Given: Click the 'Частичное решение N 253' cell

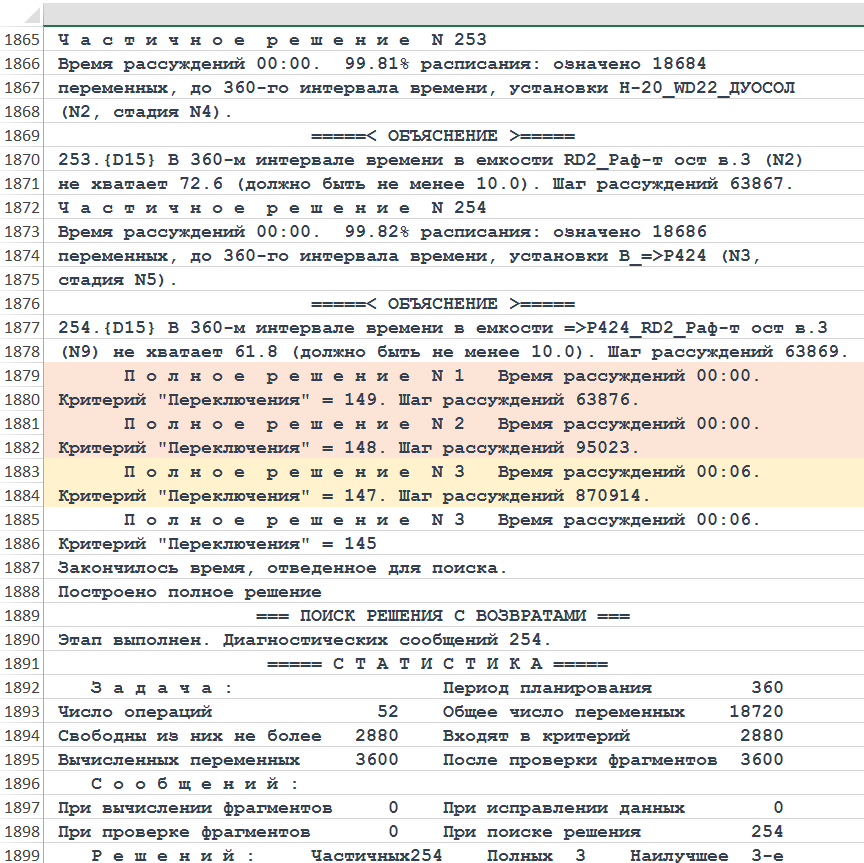Looking at the screenshot, I should (272, 40).
